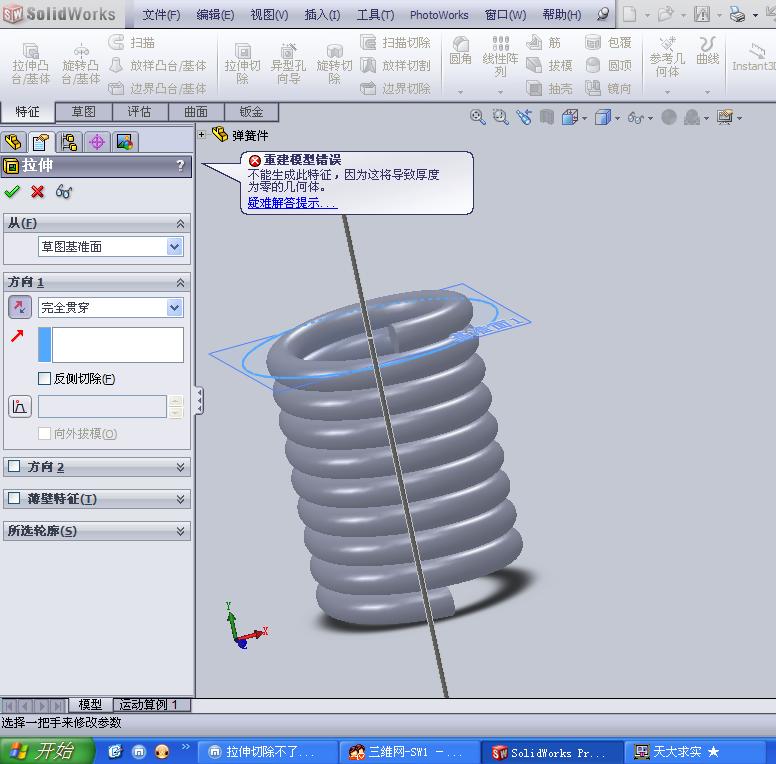Switch to the 曲面 tab
The height and width of the screenshot is (764, 776).
[x=196, y=112]
